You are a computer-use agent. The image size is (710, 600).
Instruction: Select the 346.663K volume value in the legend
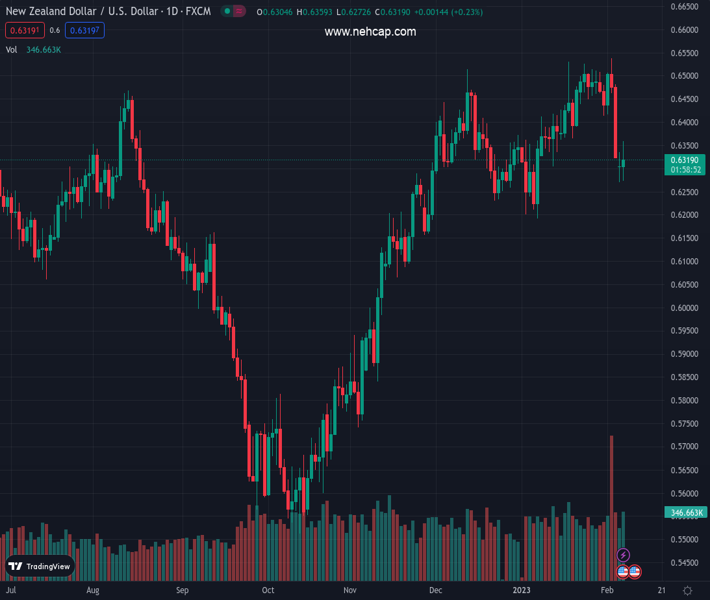pyautogui.click(x=43, y=49)
